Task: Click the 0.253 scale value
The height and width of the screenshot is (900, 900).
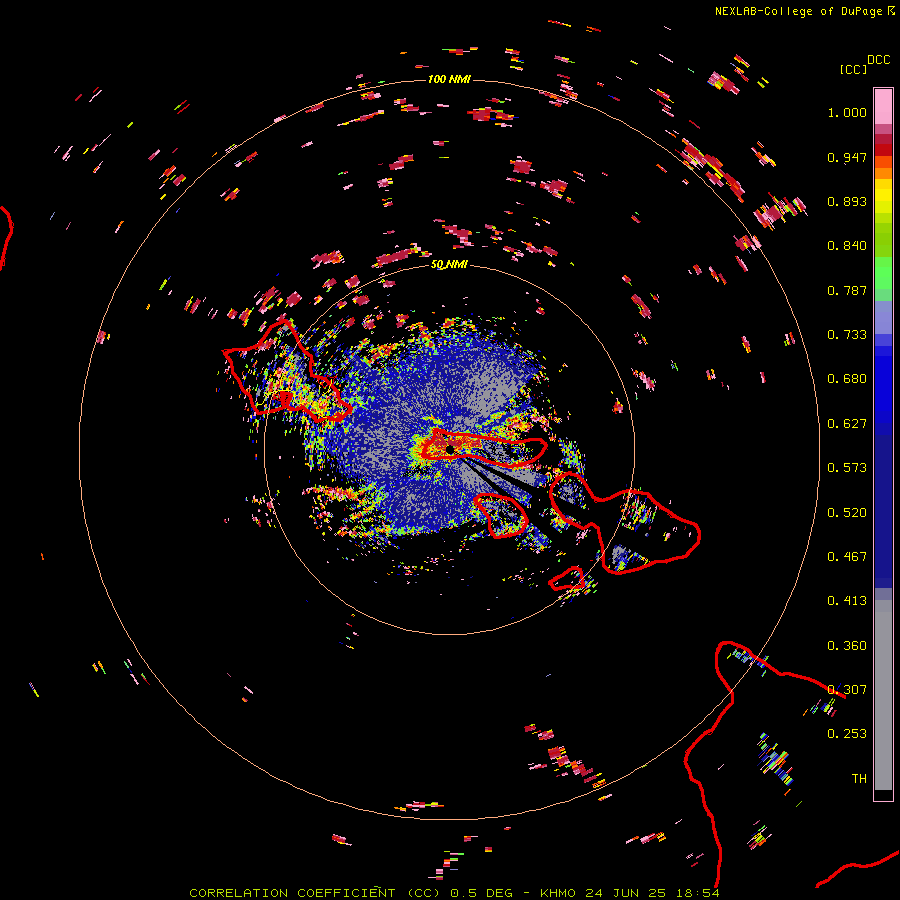Action: coord(847,734)
